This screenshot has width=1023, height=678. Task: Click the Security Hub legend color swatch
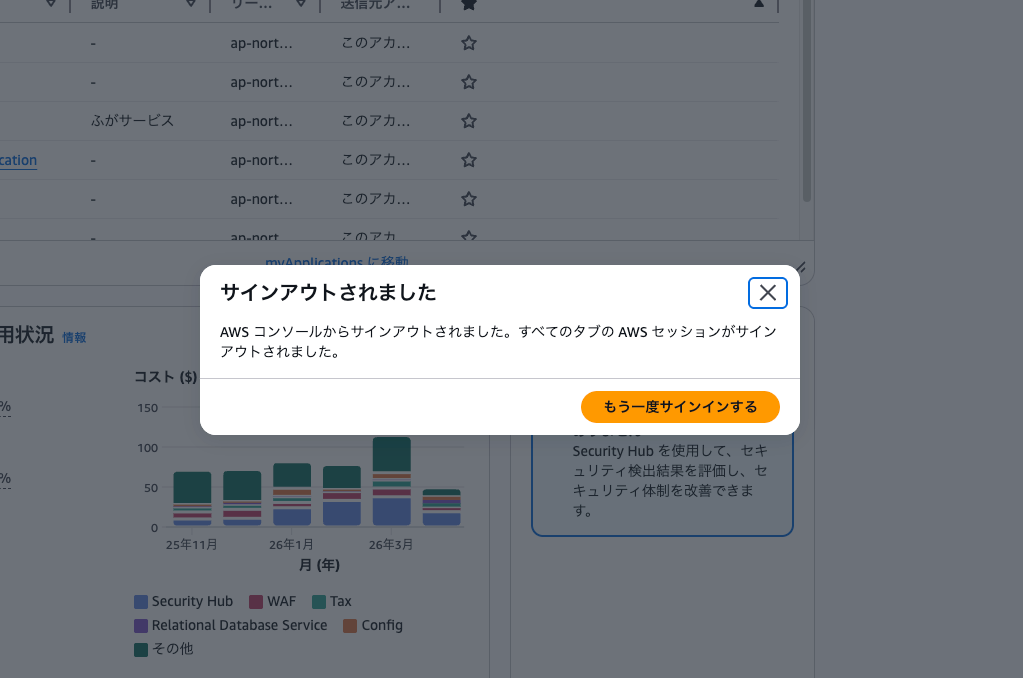point(140,601)
